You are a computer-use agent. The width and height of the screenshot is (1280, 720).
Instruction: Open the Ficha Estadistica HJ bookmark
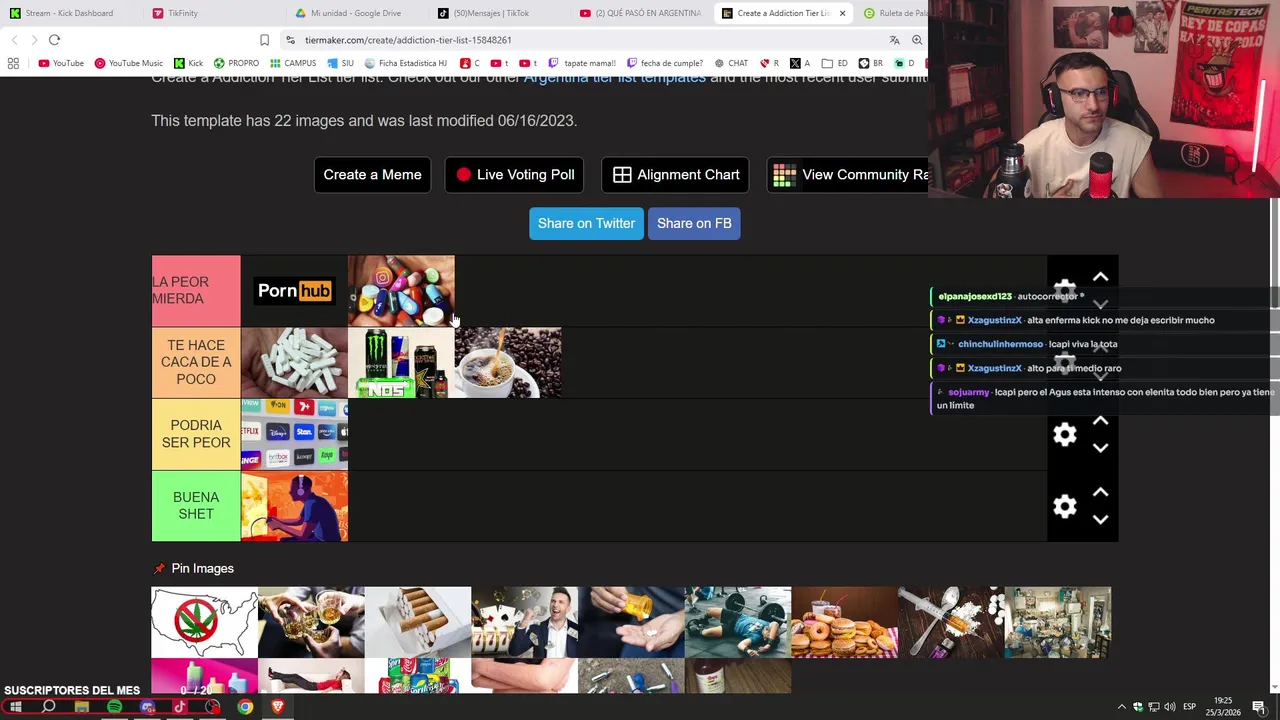click(405, 63)
